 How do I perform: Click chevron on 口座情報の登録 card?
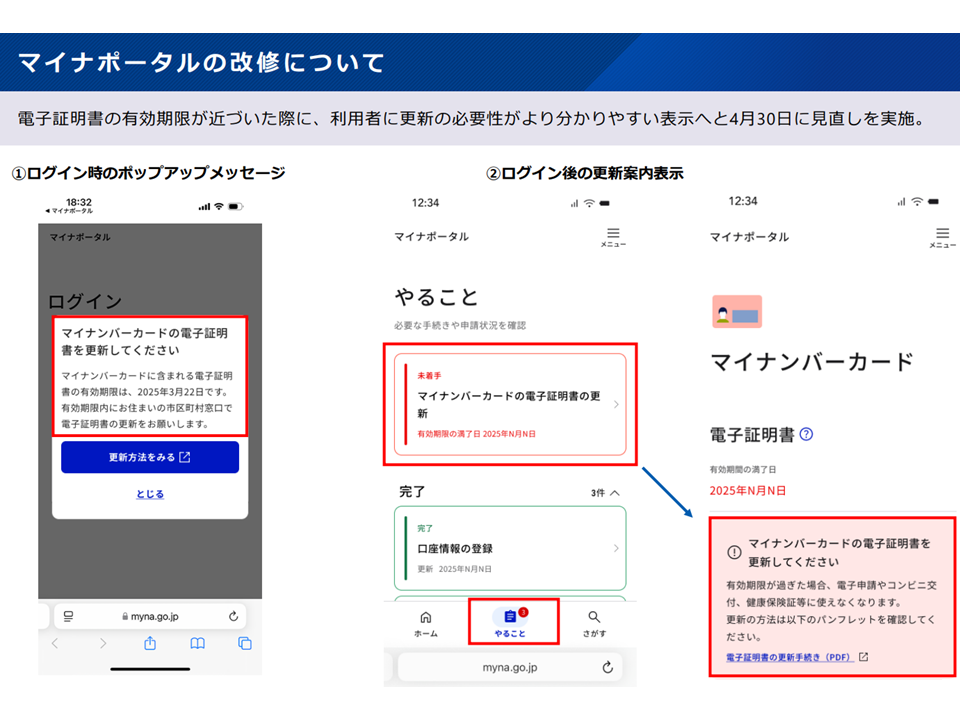click(616, 548)
